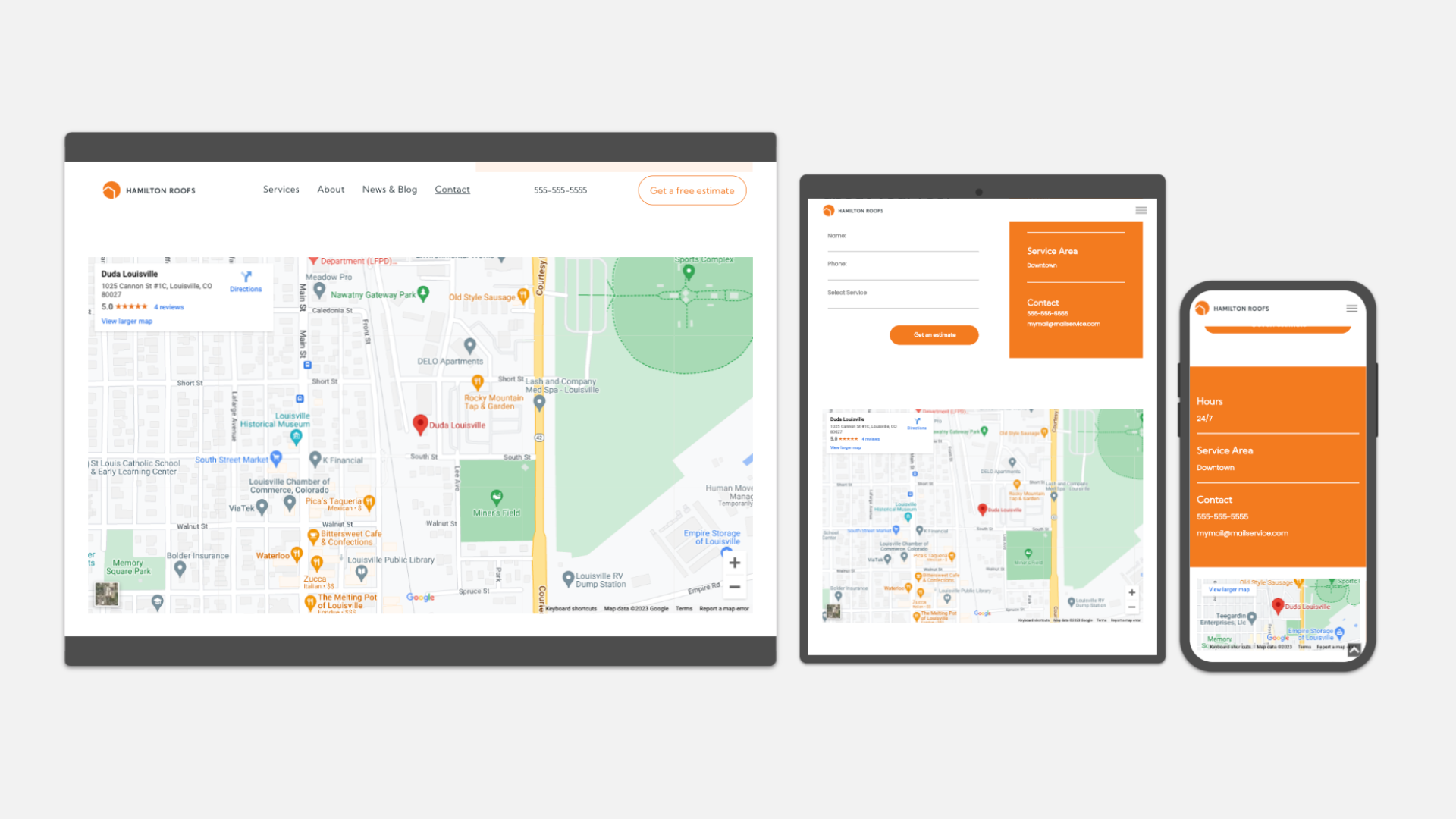Click the Directions icon in the Duda Louisville card

click(245, 279)
